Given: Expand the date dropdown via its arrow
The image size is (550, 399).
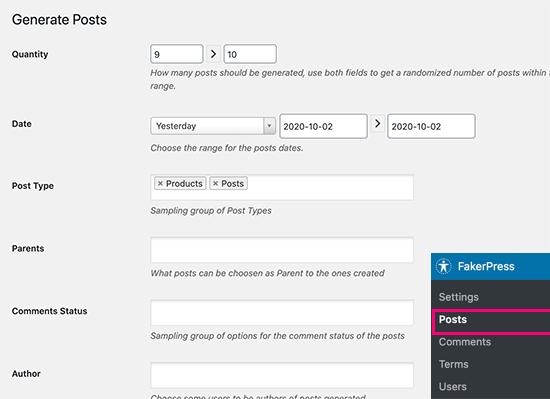Looking at the screenshot, I should pyautogui.click(x=269, y=126).
